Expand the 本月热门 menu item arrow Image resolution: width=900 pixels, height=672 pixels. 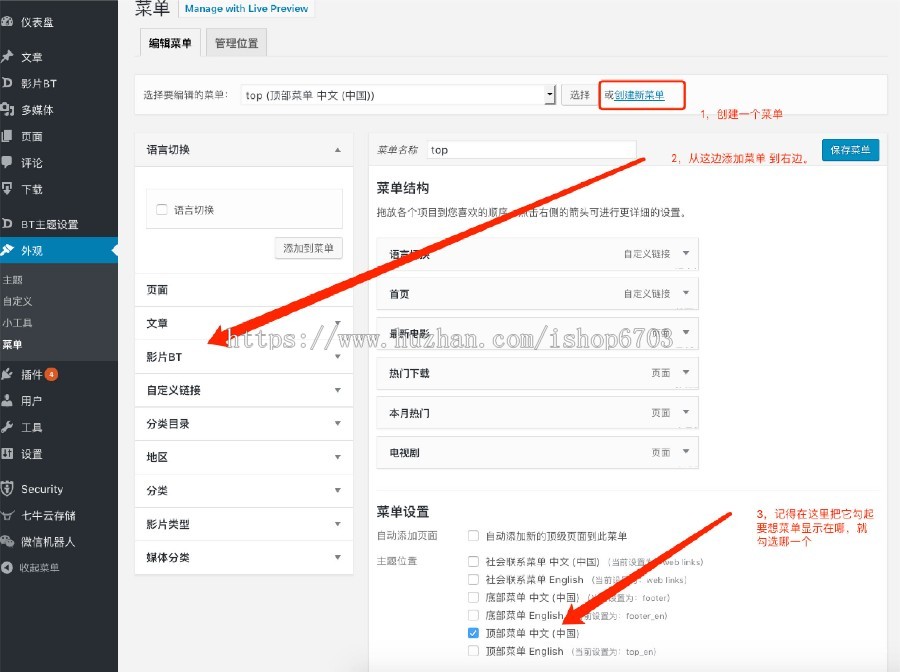pos(685,411)
